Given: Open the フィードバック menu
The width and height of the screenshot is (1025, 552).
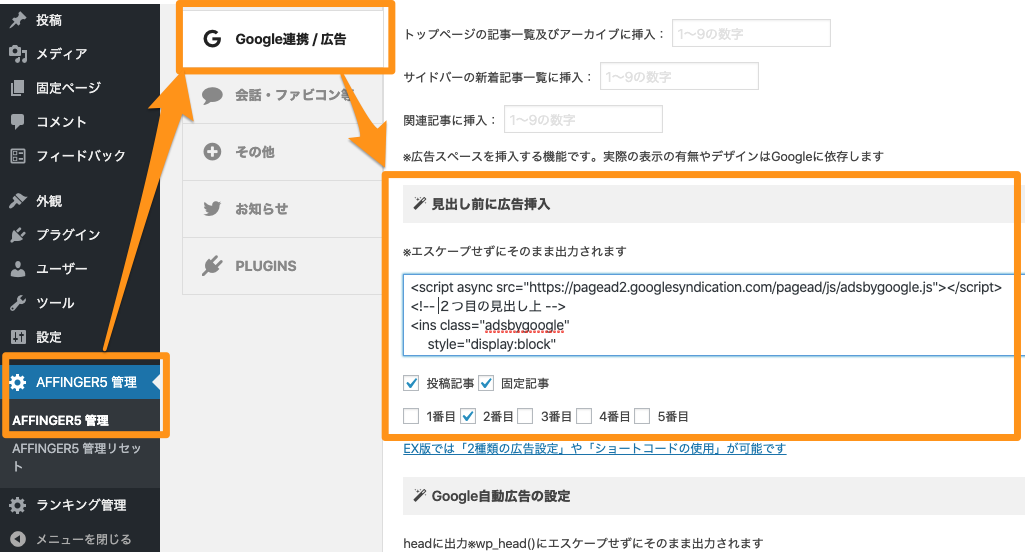Looking at the screenshot, I should click(80, 156).
